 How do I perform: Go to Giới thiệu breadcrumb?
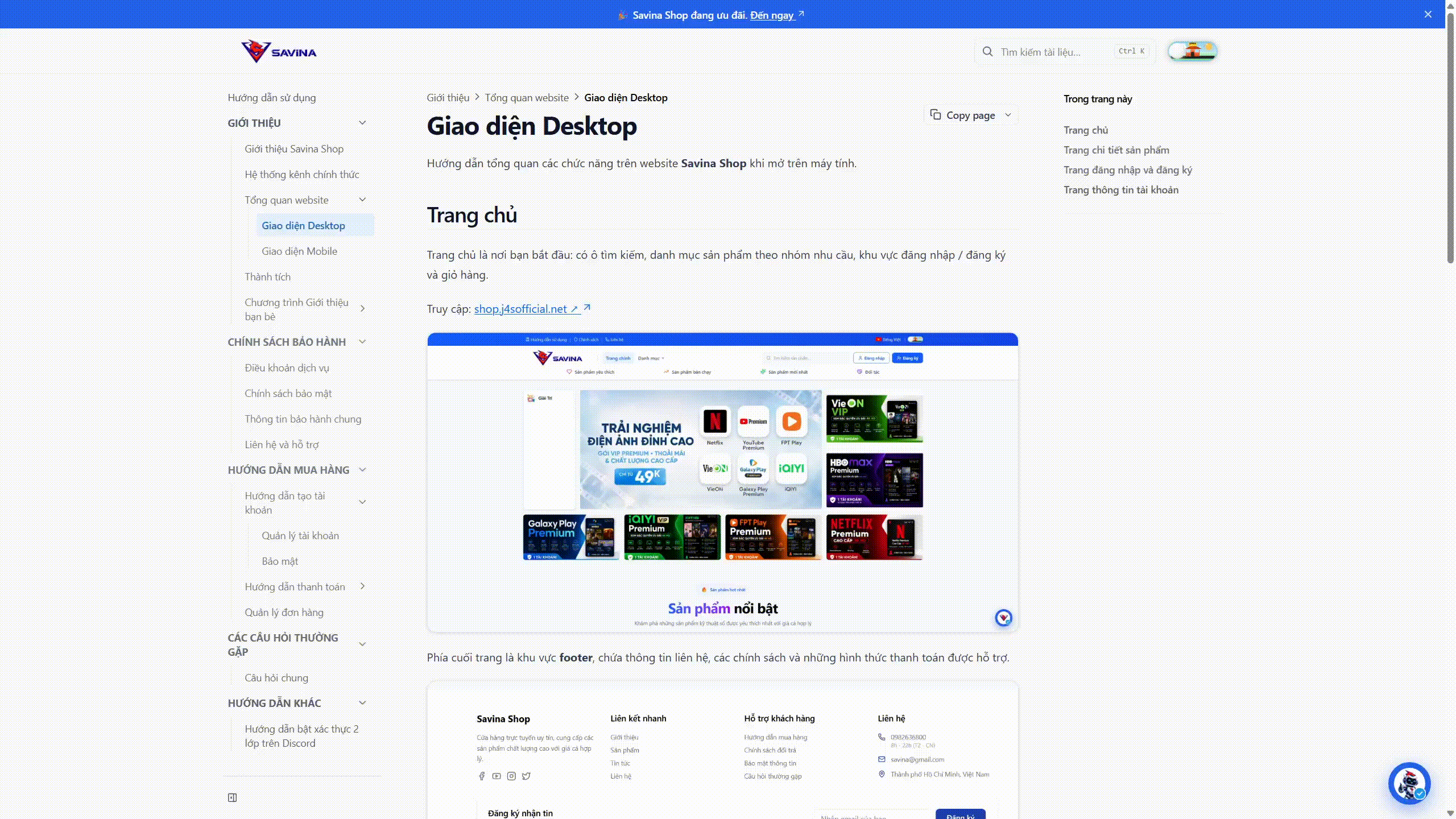pos(448,97)
